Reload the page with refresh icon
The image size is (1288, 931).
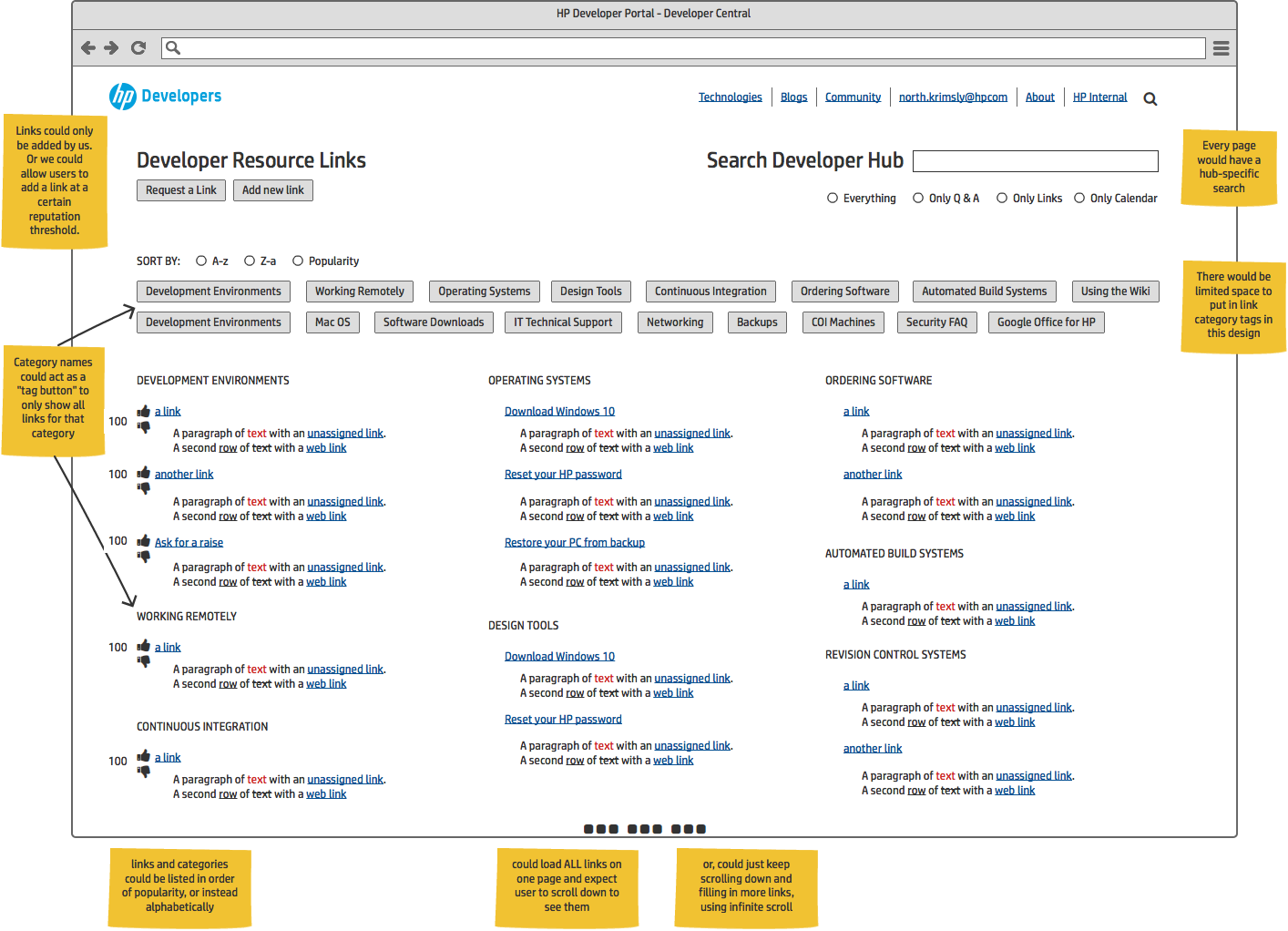point(138,48)
